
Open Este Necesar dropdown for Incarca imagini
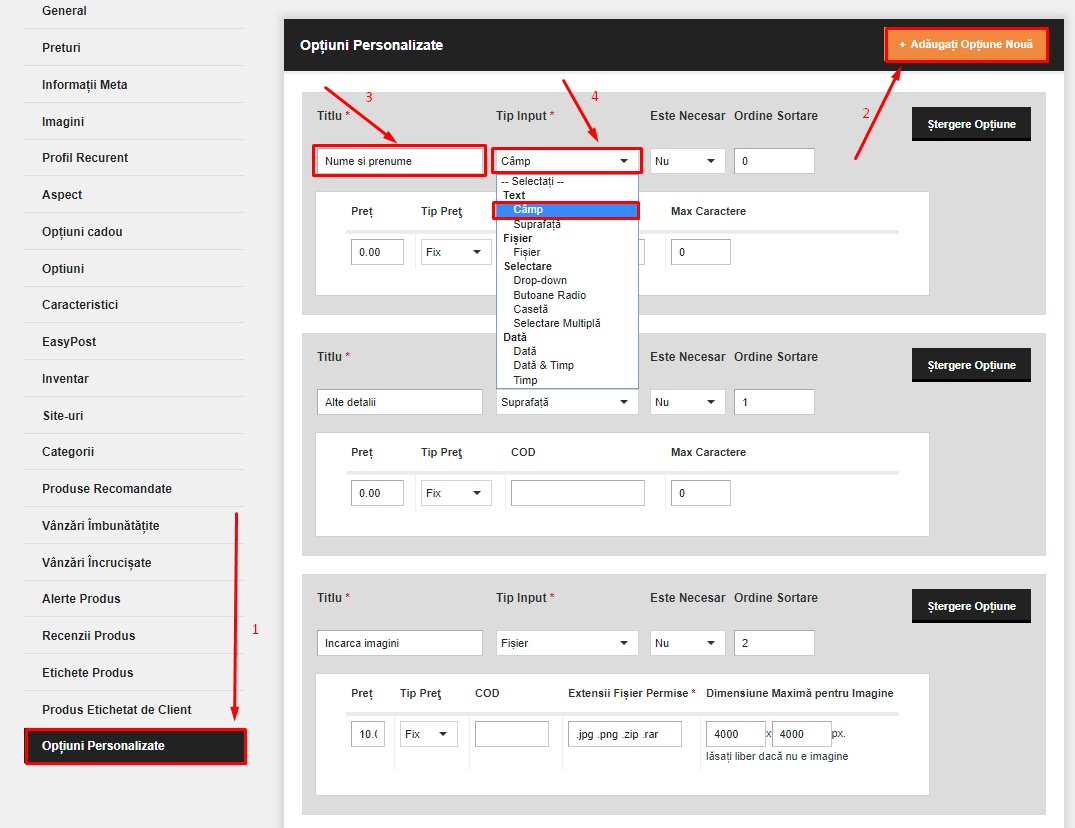[687, 643]
